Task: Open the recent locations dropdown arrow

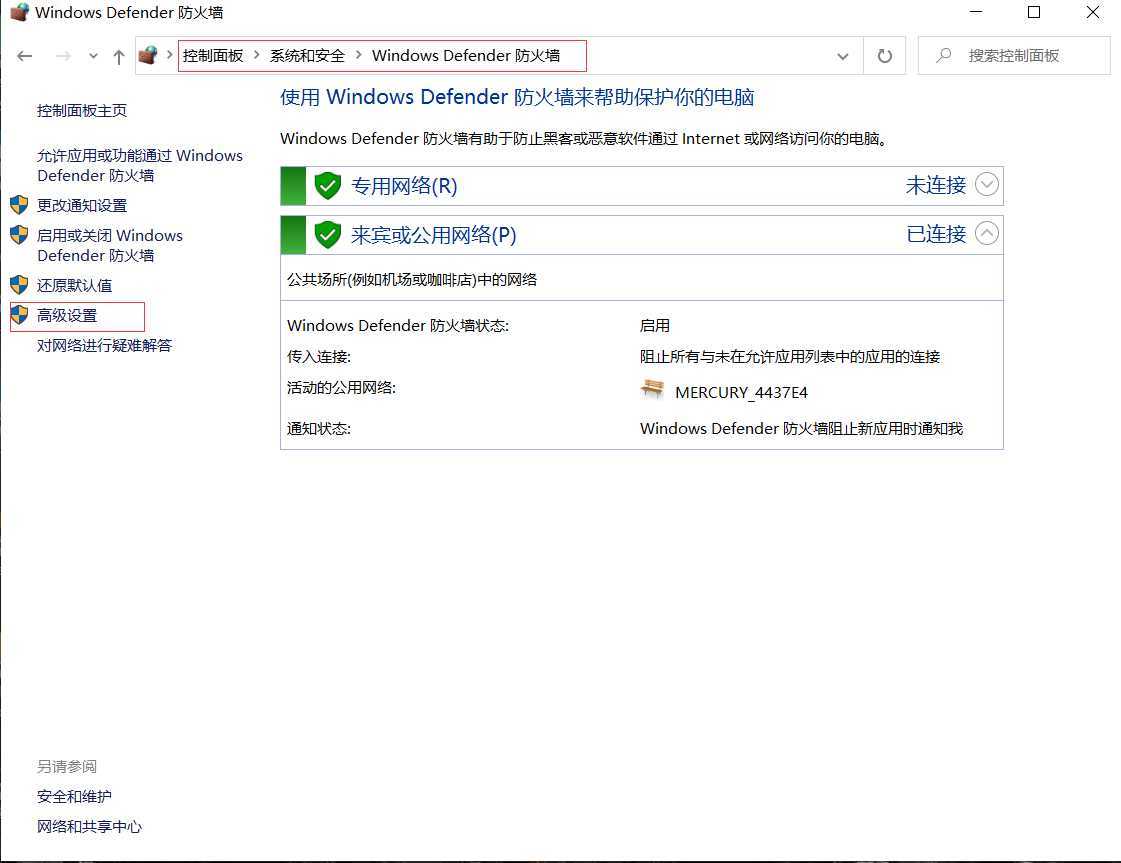Action: coord(93,56)
